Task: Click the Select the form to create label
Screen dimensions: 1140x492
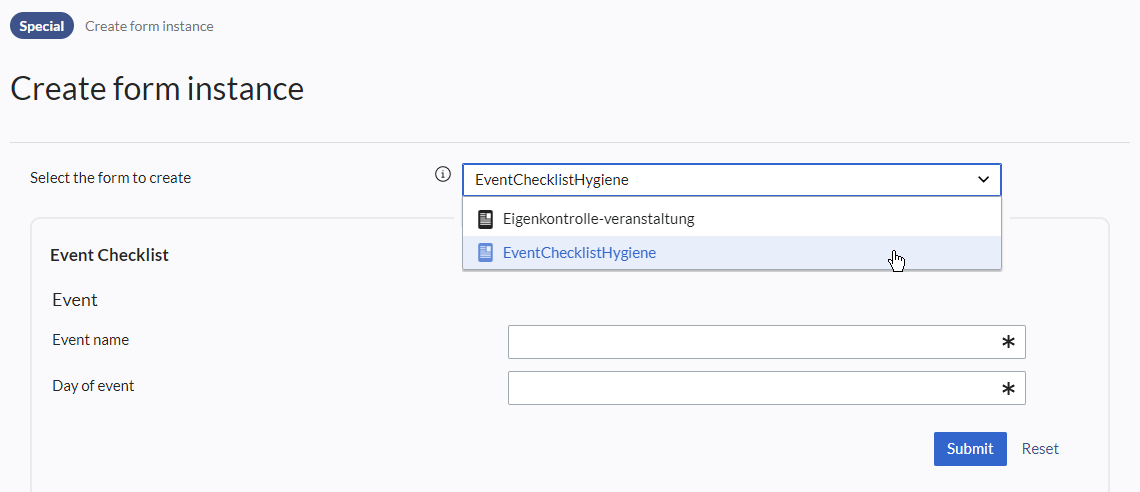Action: [111, 177]
